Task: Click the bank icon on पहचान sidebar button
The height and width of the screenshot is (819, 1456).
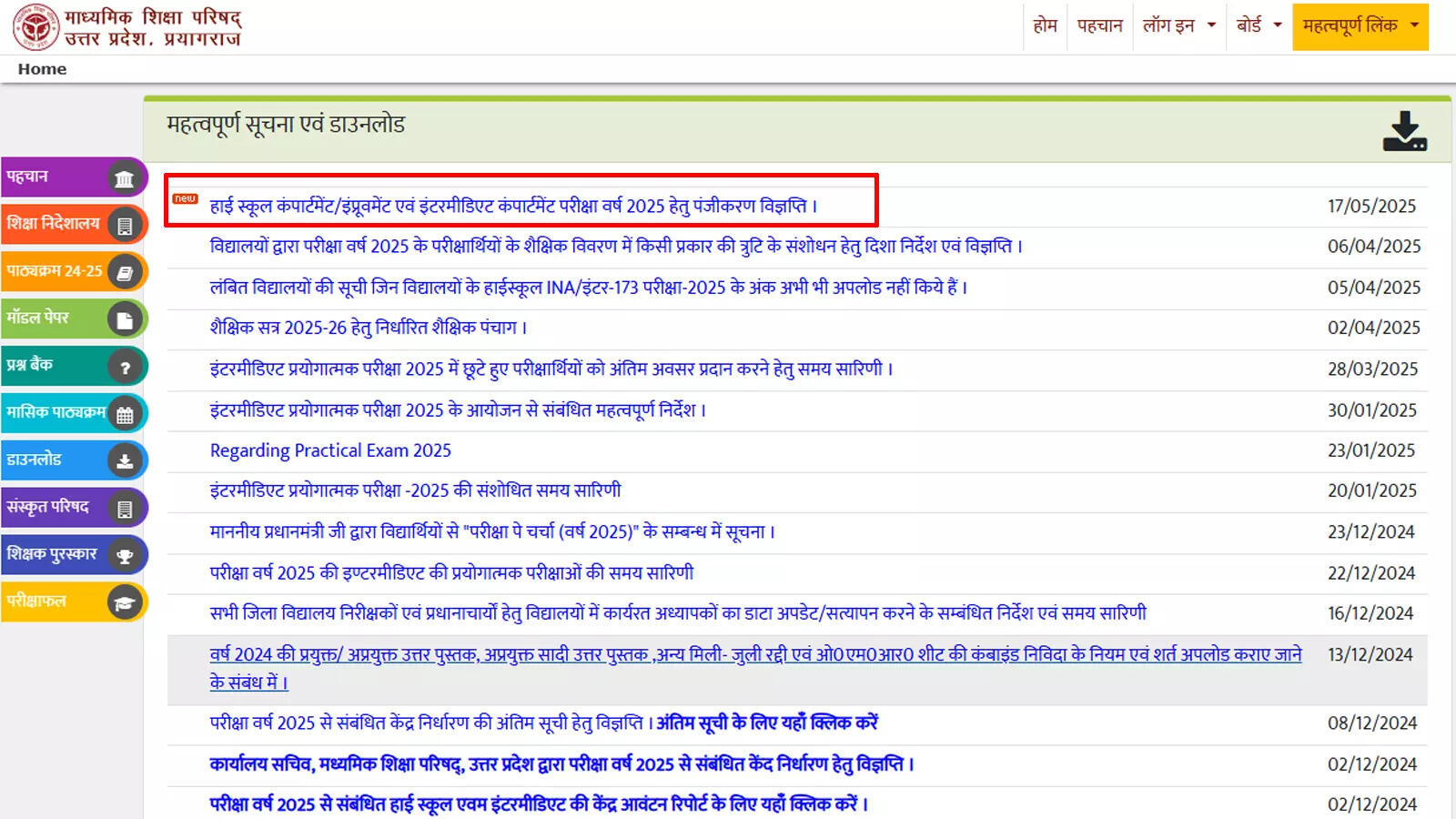Action: (125, 178)
